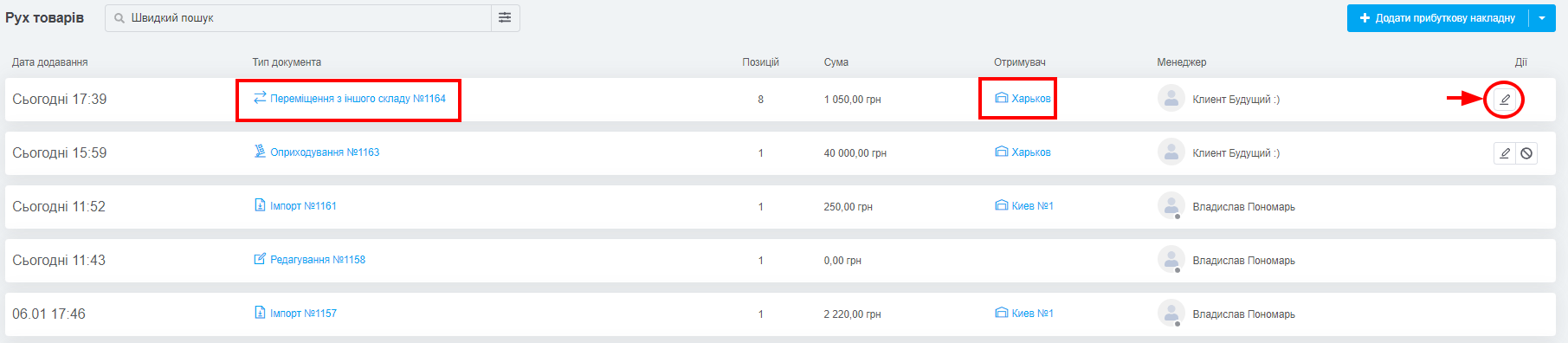Edit the Оприходування №1163 row pencil icon

(x=1505, y=153)
